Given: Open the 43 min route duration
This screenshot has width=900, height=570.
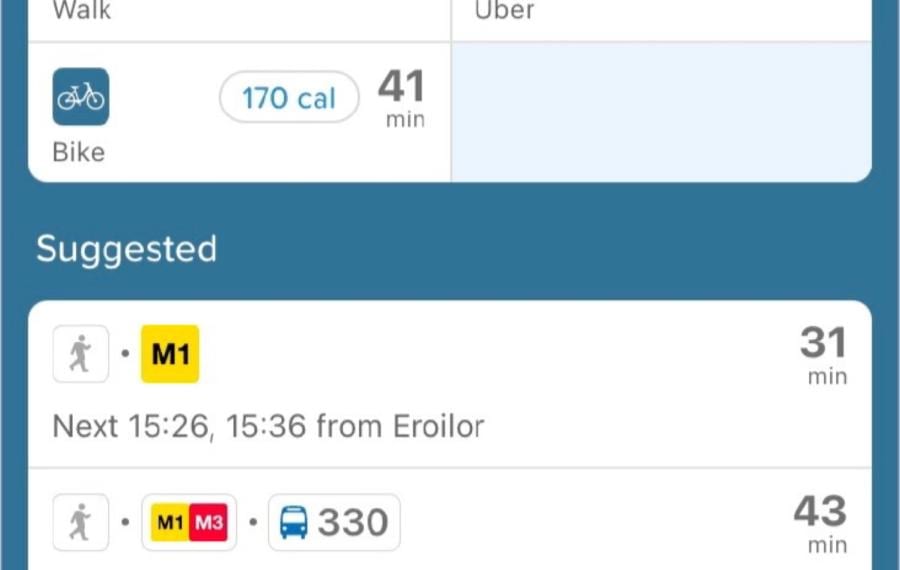Looking at the screenshot, I should (820, 522).
